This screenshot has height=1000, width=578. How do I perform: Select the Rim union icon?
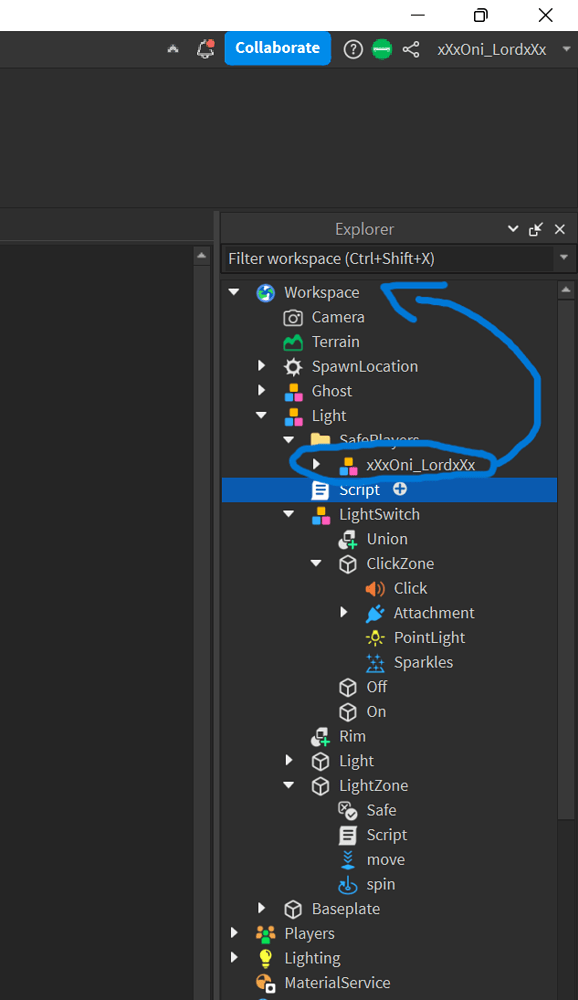(320, 737)
